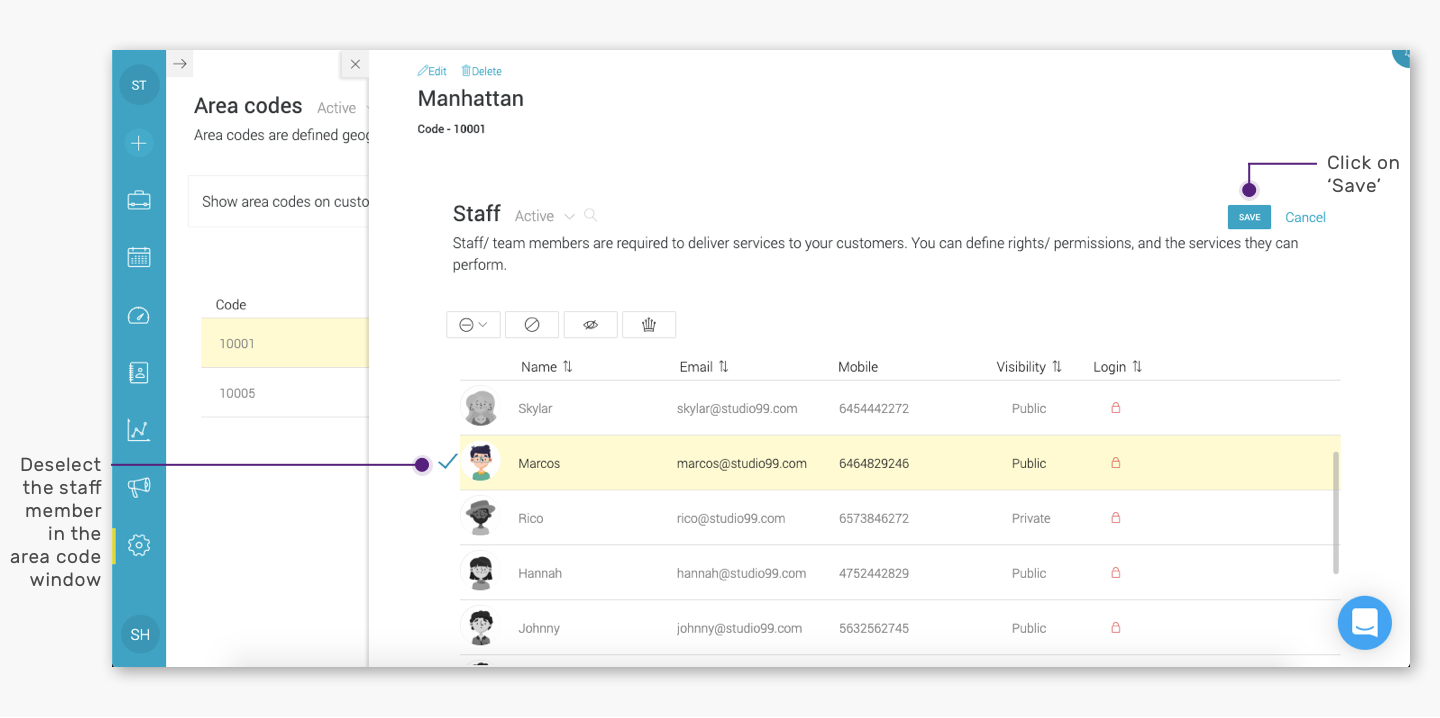Click the login lock icon in Skylar's row
Viewport: 1440px width, 718px height.
point(1116,408)
